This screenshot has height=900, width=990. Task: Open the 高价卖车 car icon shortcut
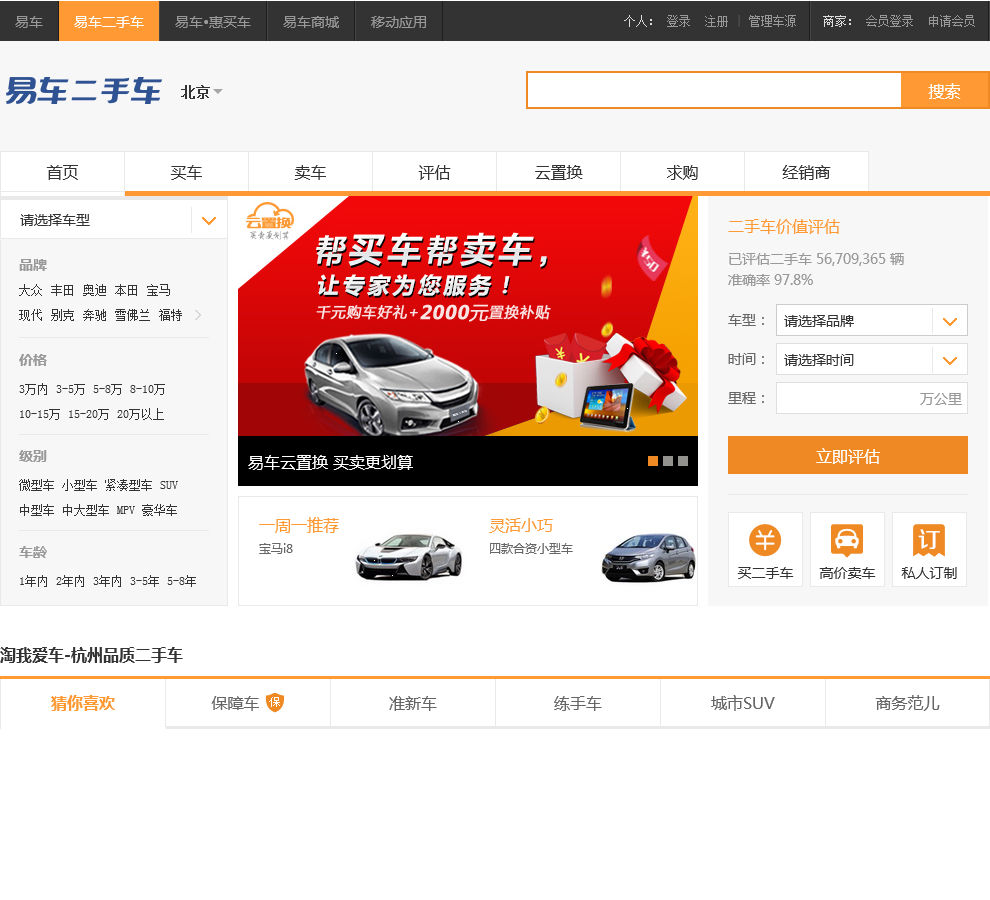[847, 549]
